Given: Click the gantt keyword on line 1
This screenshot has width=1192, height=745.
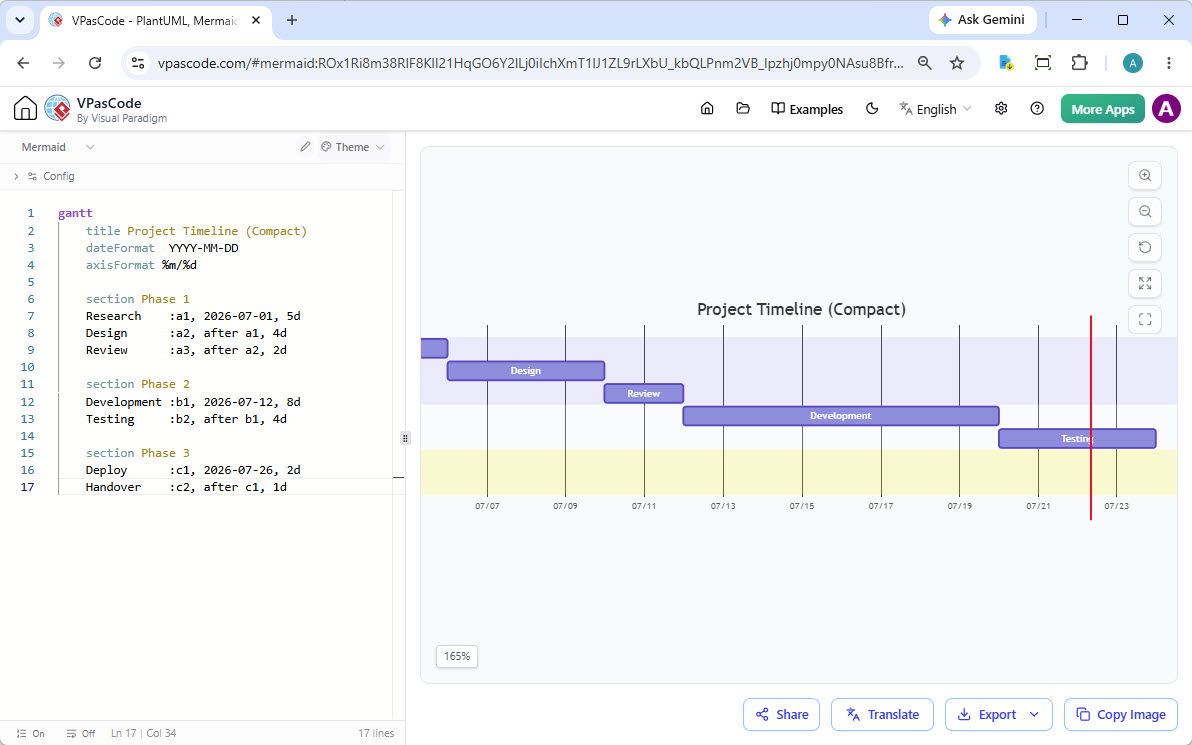Looking at the screenshot, I should (75, 214).
